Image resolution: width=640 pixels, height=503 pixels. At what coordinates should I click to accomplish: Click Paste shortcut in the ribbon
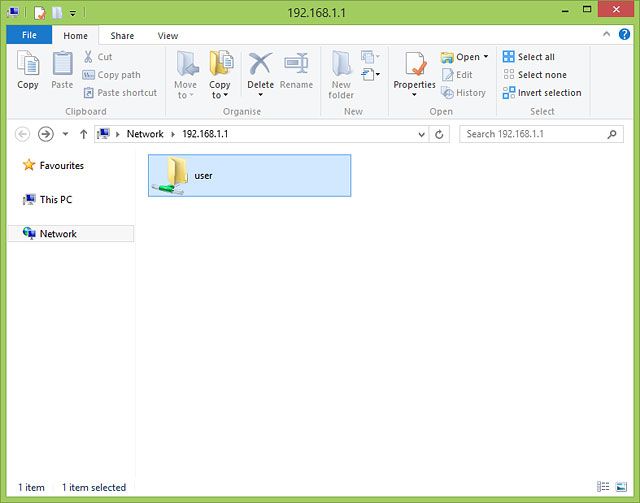click(x=120, y=93)
